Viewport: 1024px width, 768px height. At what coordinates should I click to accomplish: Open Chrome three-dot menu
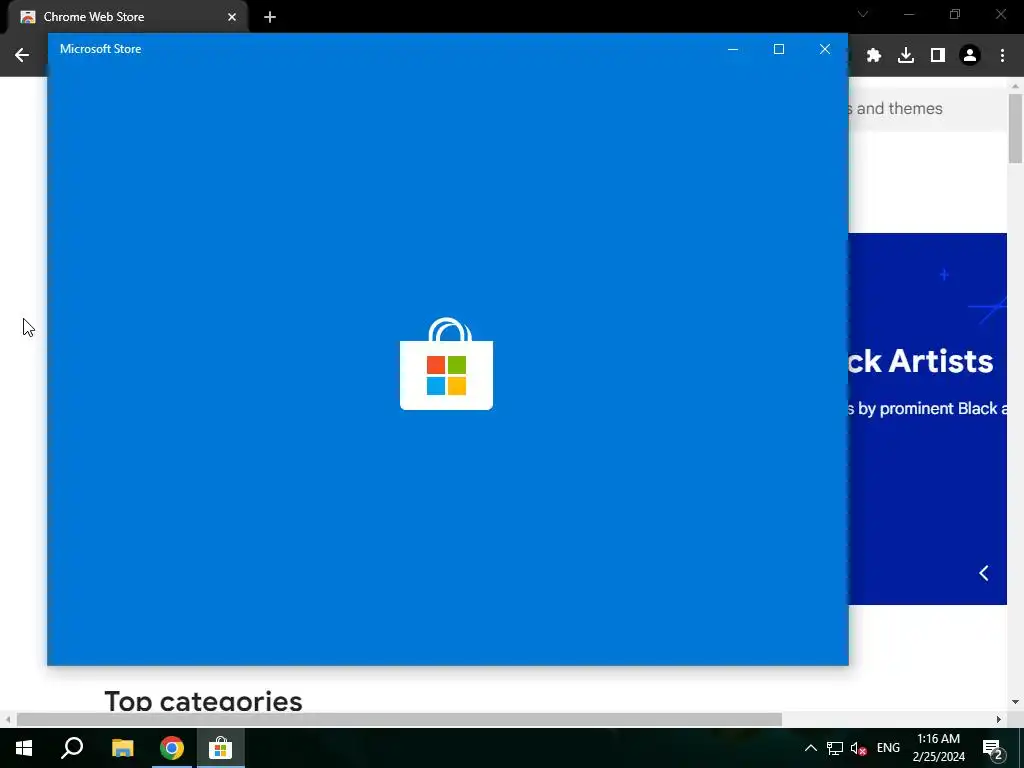[x=1002, y=56]
